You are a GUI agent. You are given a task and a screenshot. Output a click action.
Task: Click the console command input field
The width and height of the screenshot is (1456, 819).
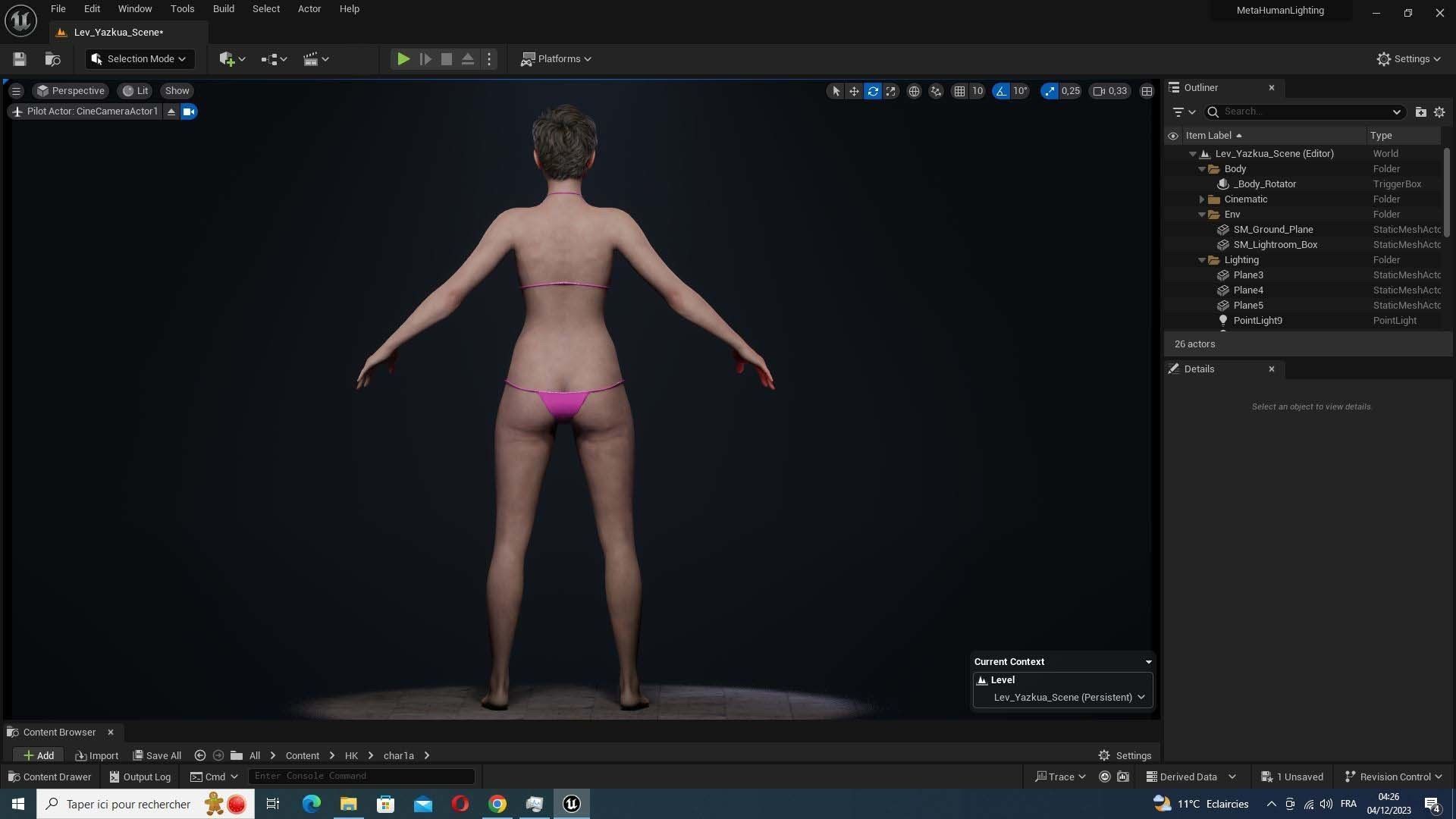(x=361, y=776)
